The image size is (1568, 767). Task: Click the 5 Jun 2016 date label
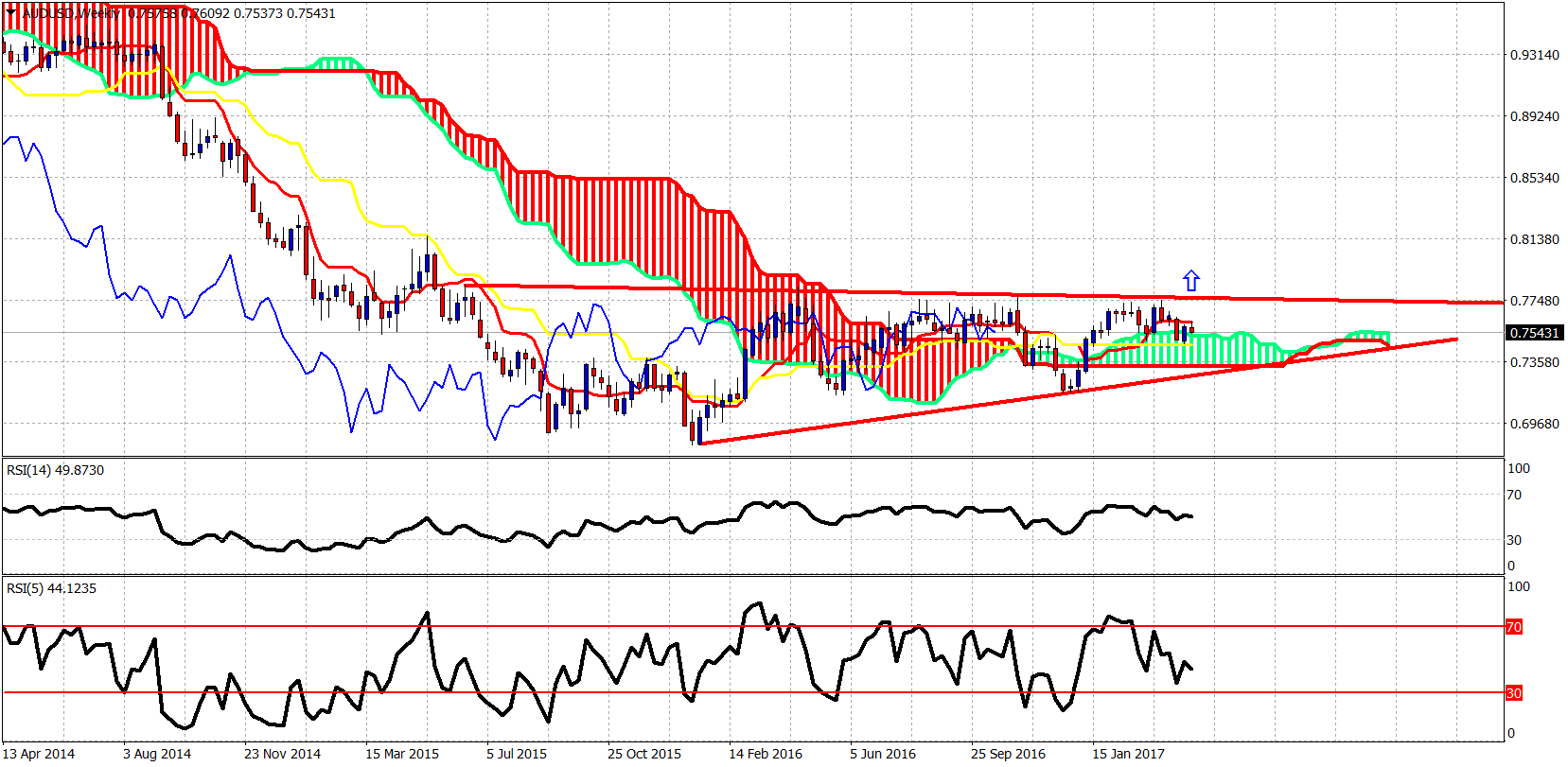[883, 754]
